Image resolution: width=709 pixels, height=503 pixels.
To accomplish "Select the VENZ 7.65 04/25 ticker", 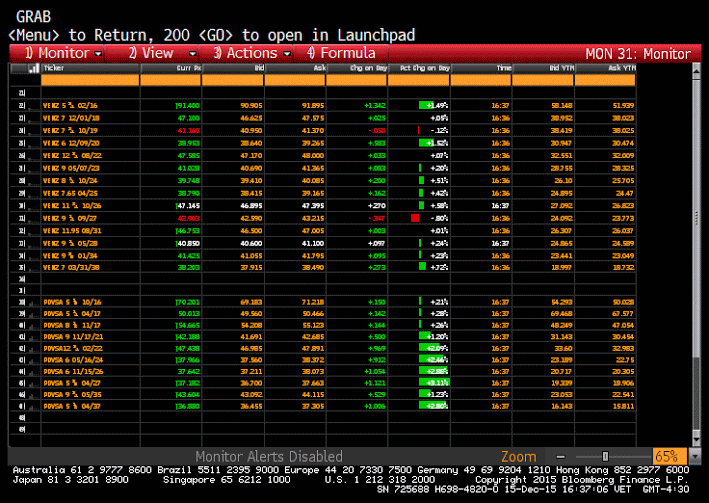I will 70,194.
